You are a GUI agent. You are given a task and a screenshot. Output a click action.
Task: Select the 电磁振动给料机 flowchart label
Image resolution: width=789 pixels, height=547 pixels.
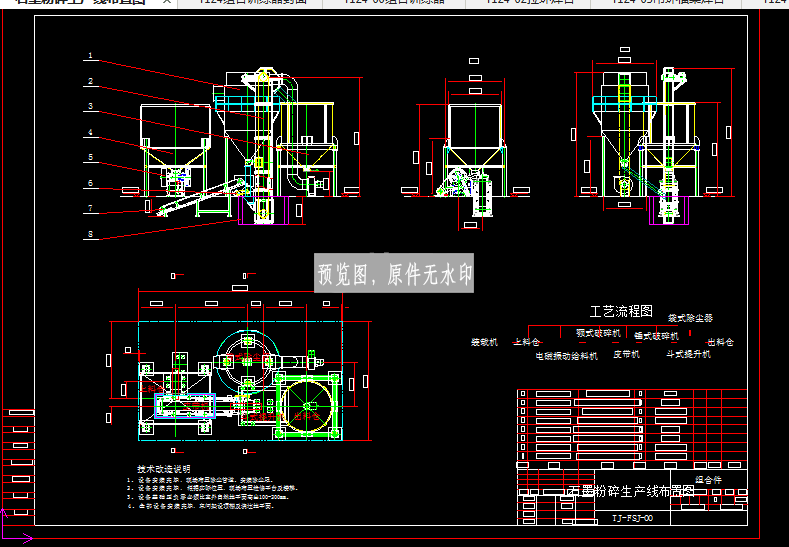[567, 356]
